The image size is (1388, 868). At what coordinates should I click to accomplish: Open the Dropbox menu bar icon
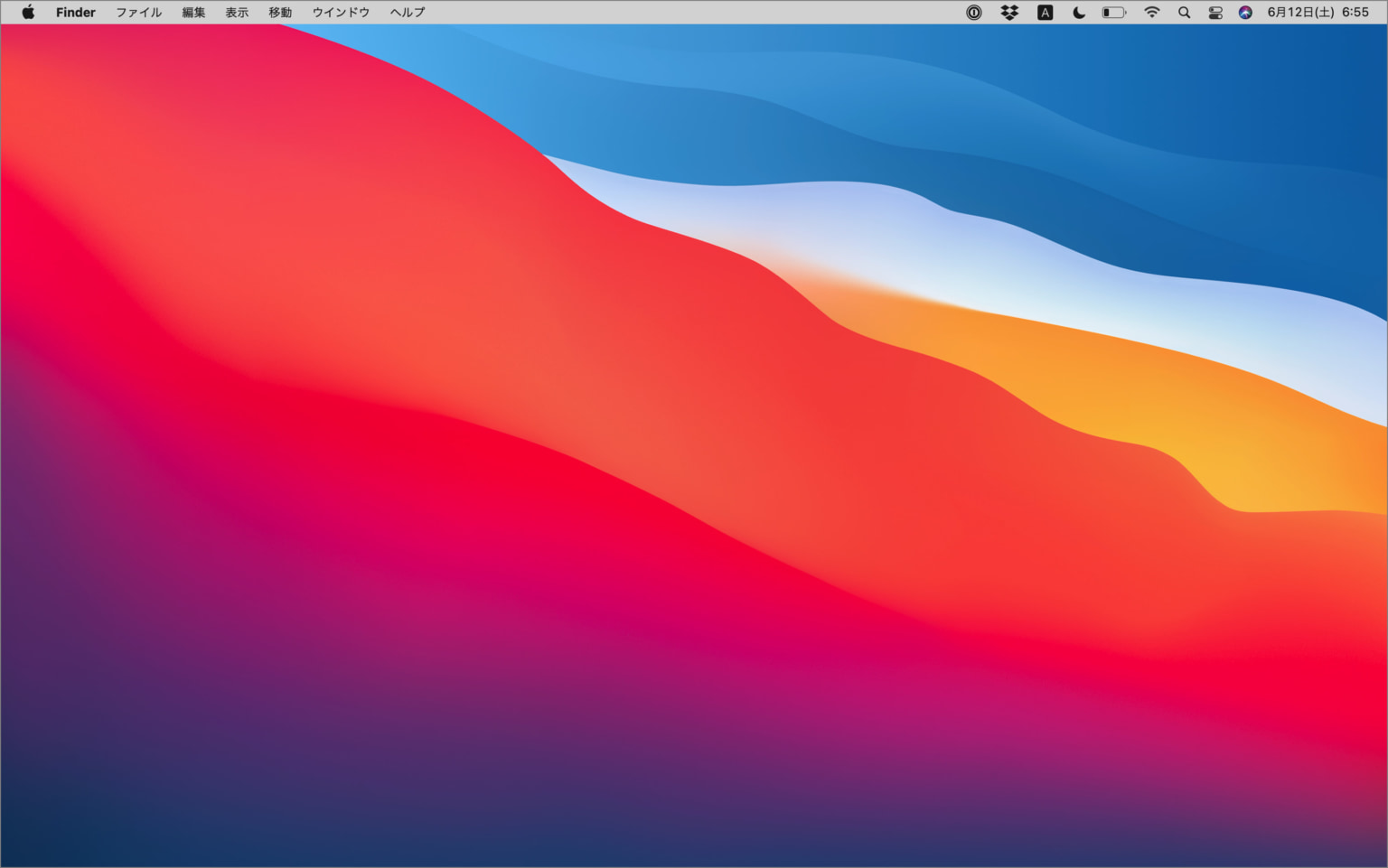click(x=1009, y=13)
